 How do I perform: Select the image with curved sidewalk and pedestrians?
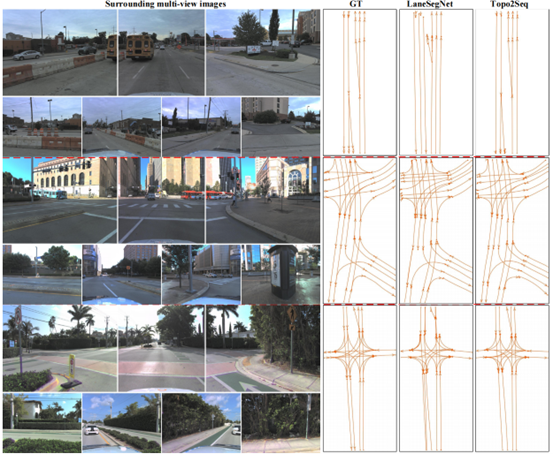click(x=263, y=200)
